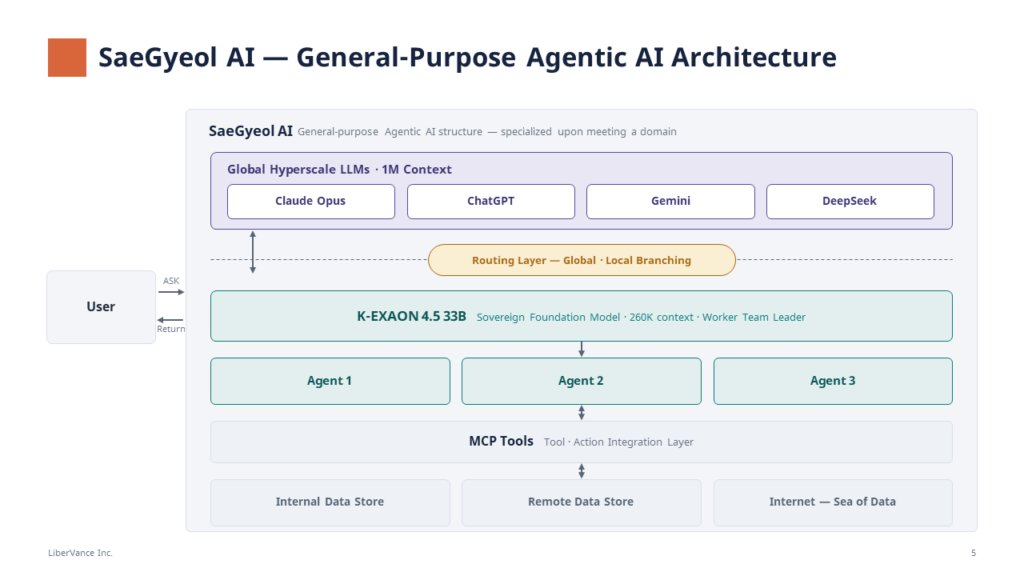Click the ChatGPT box
This screenshot has width=1024, height=576.
click(491, 201)
